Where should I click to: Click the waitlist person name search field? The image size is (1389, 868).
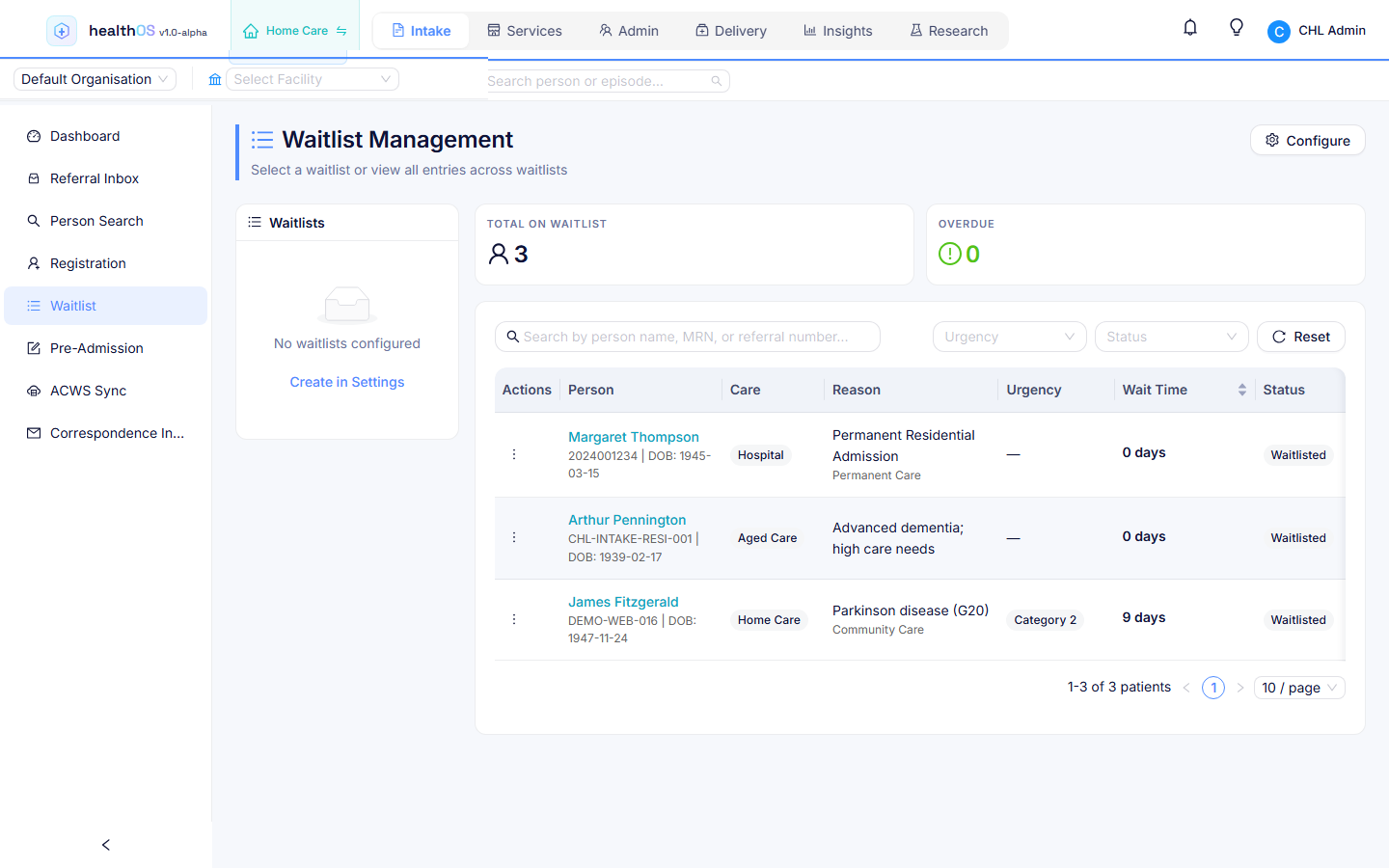(x=688, y=337)
